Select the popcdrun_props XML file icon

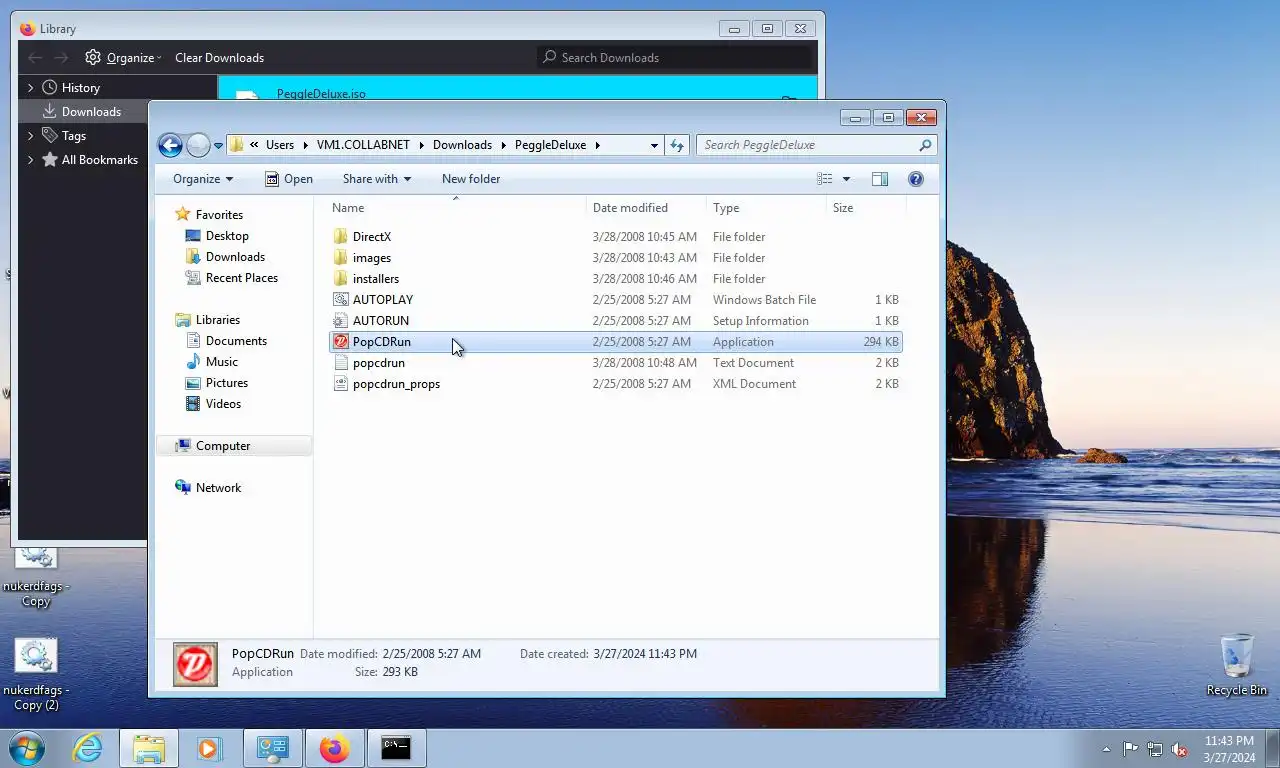(340, 384)
